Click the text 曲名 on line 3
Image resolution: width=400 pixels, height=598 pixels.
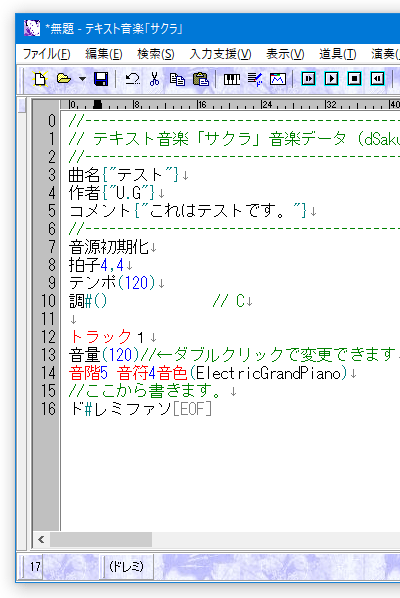point(84,175)
